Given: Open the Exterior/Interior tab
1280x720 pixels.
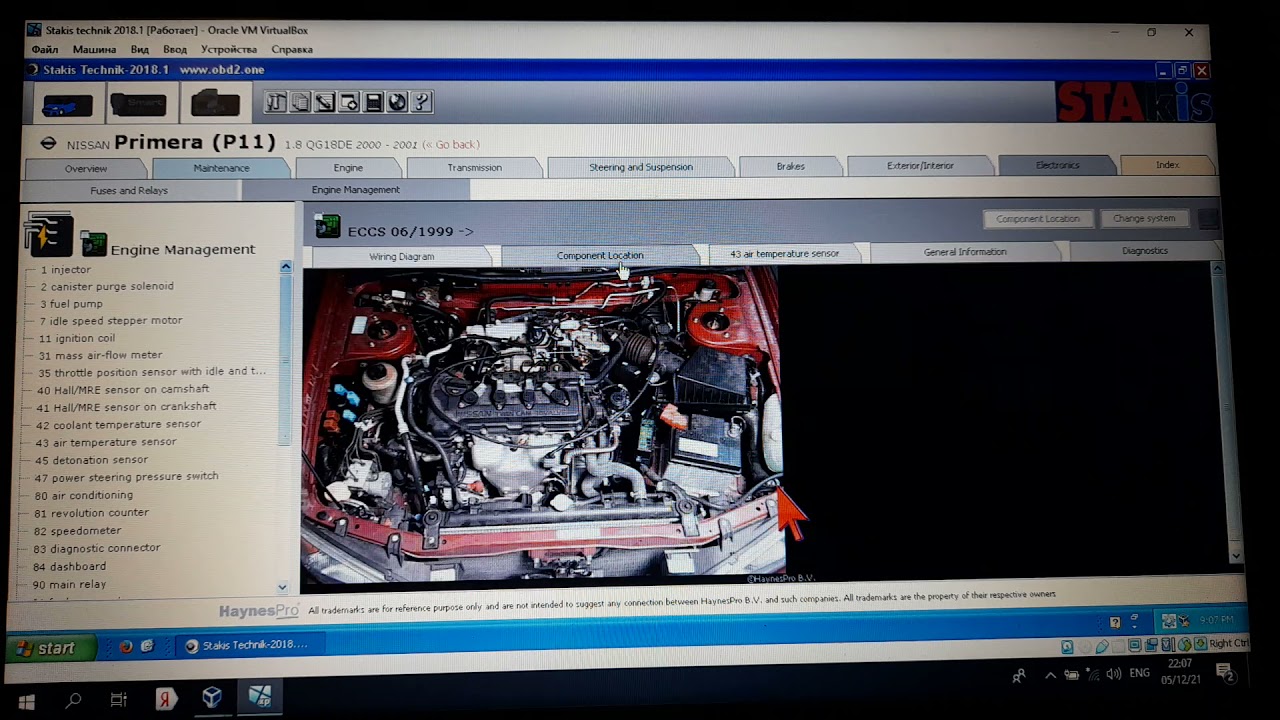Looking at the screenshot, I should point(920,165).
